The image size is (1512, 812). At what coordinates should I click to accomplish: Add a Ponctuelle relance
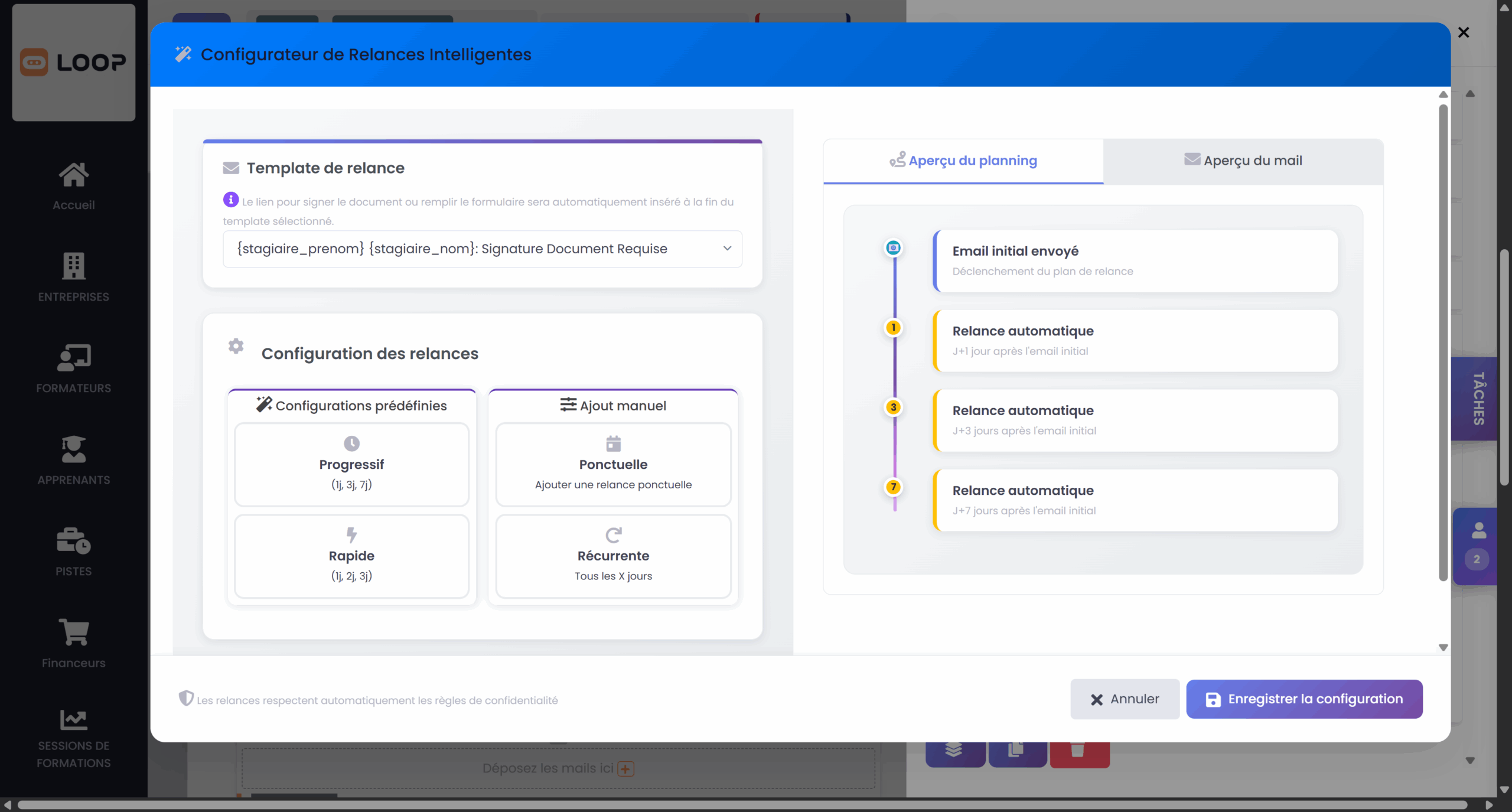[613, 464]
